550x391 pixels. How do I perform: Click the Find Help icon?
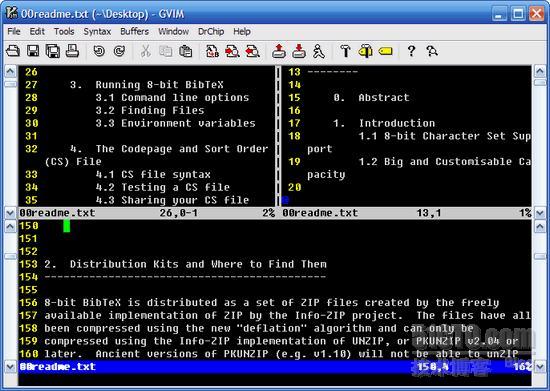[x=432, y=51]
